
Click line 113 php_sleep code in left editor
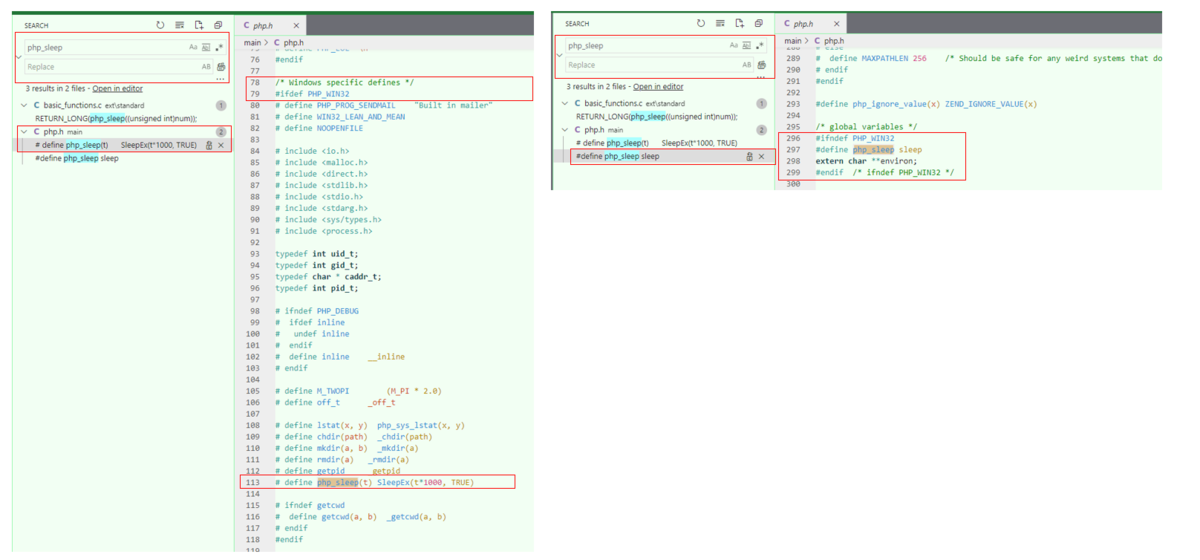point(375,482)
